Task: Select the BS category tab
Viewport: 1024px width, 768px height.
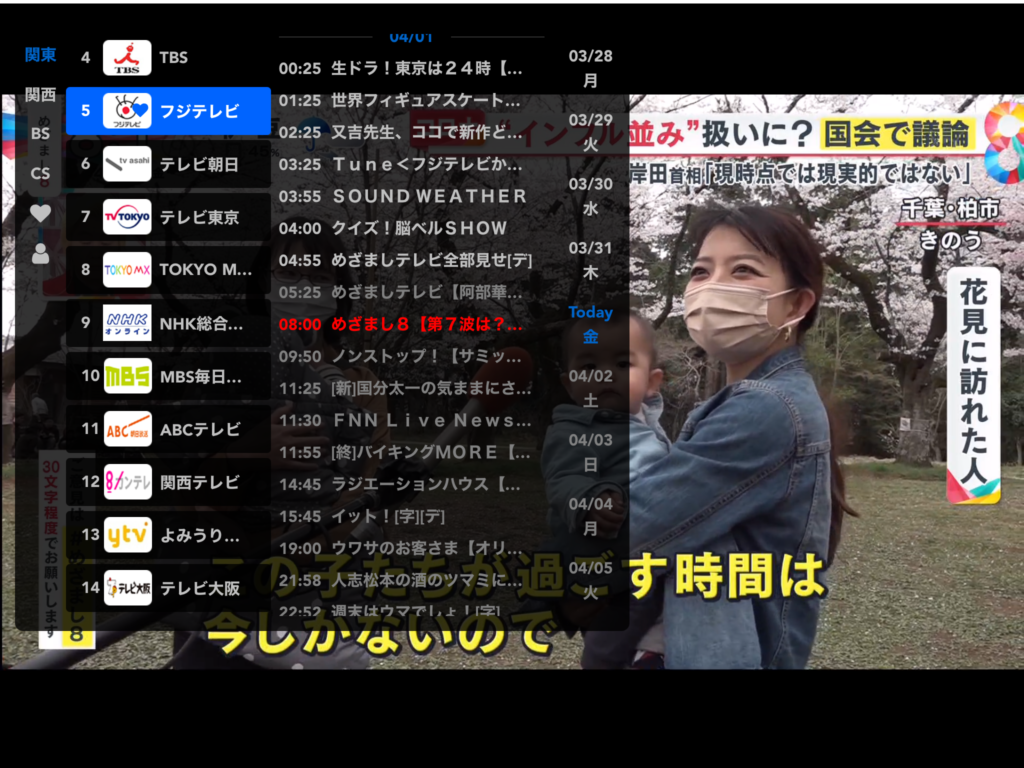Action: point(40,133)
